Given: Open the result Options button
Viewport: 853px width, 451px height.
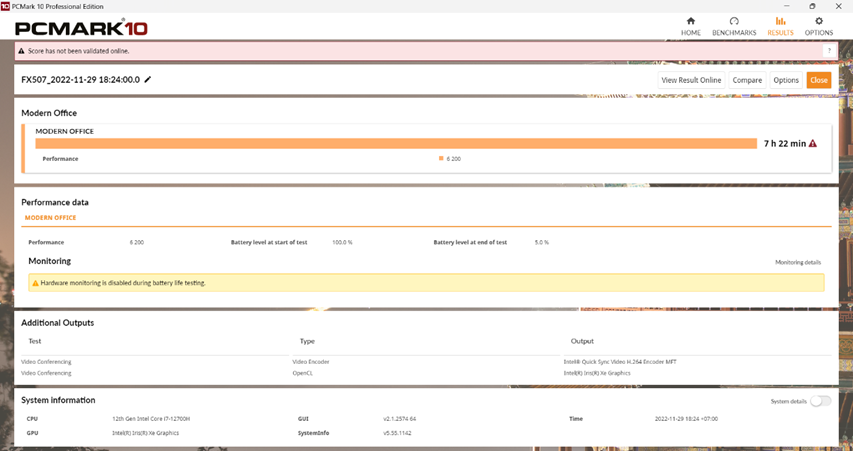Looking at the screenshot, I should (x=786, y=80).
